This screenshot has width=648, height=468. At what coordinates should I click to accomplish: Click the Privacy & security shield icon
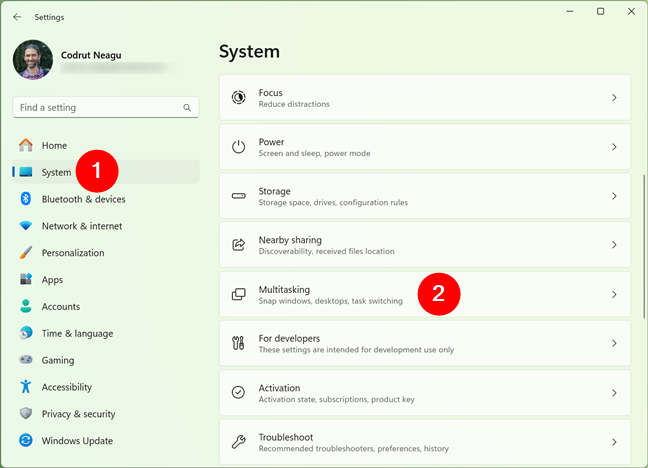(26, 413)
